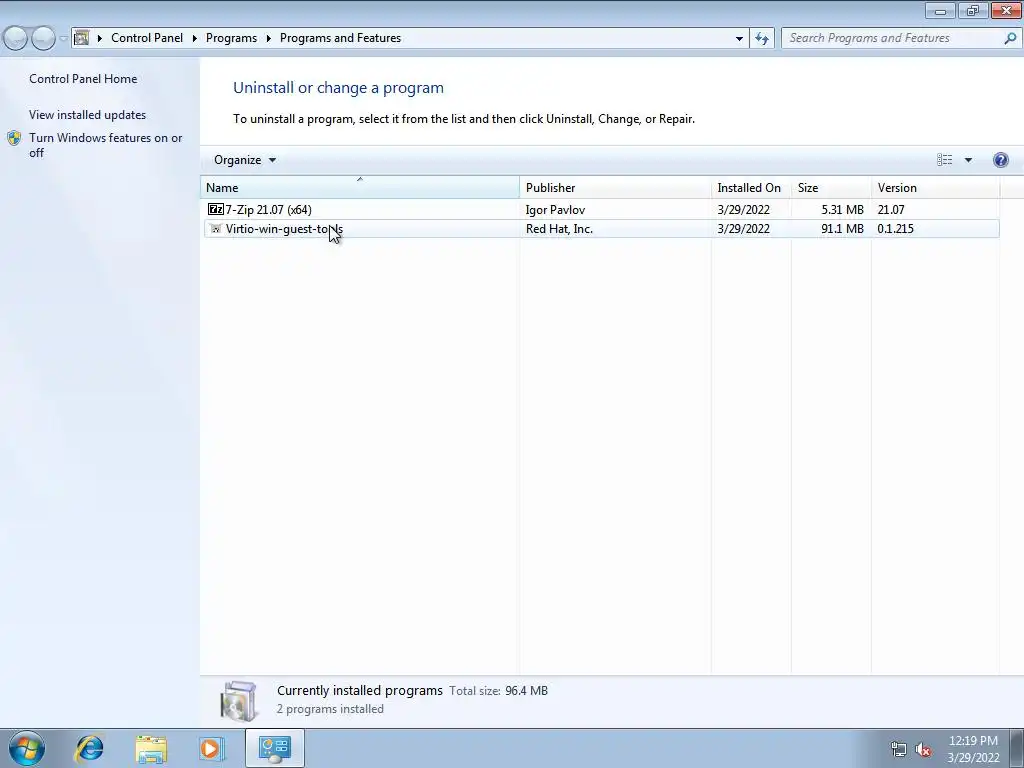Open the recent pages dropdown beside Forward
1024x768 pixels.
(63, 38)
